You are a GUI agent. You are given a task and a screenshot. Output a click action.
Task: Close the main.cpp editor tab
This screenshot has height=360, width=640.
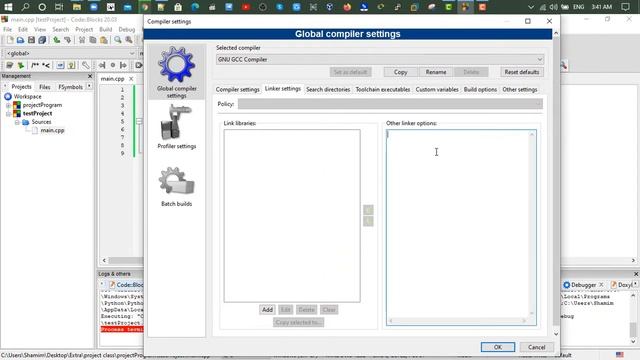[x=131, y=79]
